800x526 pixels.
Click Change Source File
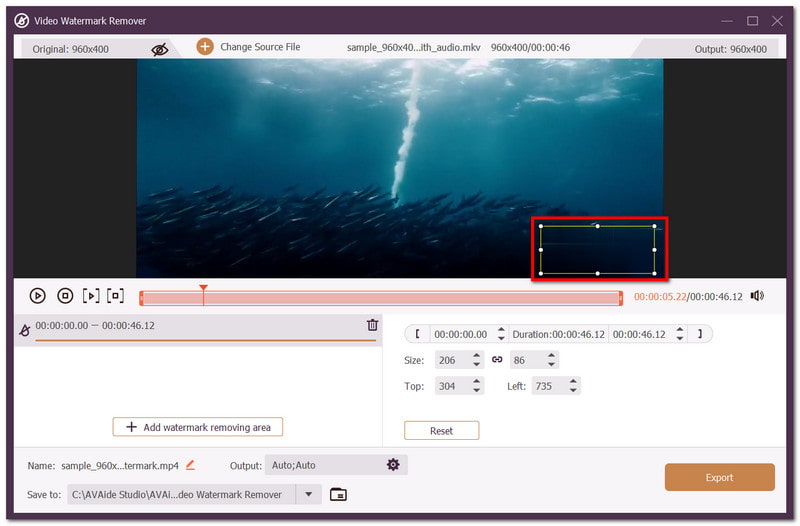tap(248, 47)
